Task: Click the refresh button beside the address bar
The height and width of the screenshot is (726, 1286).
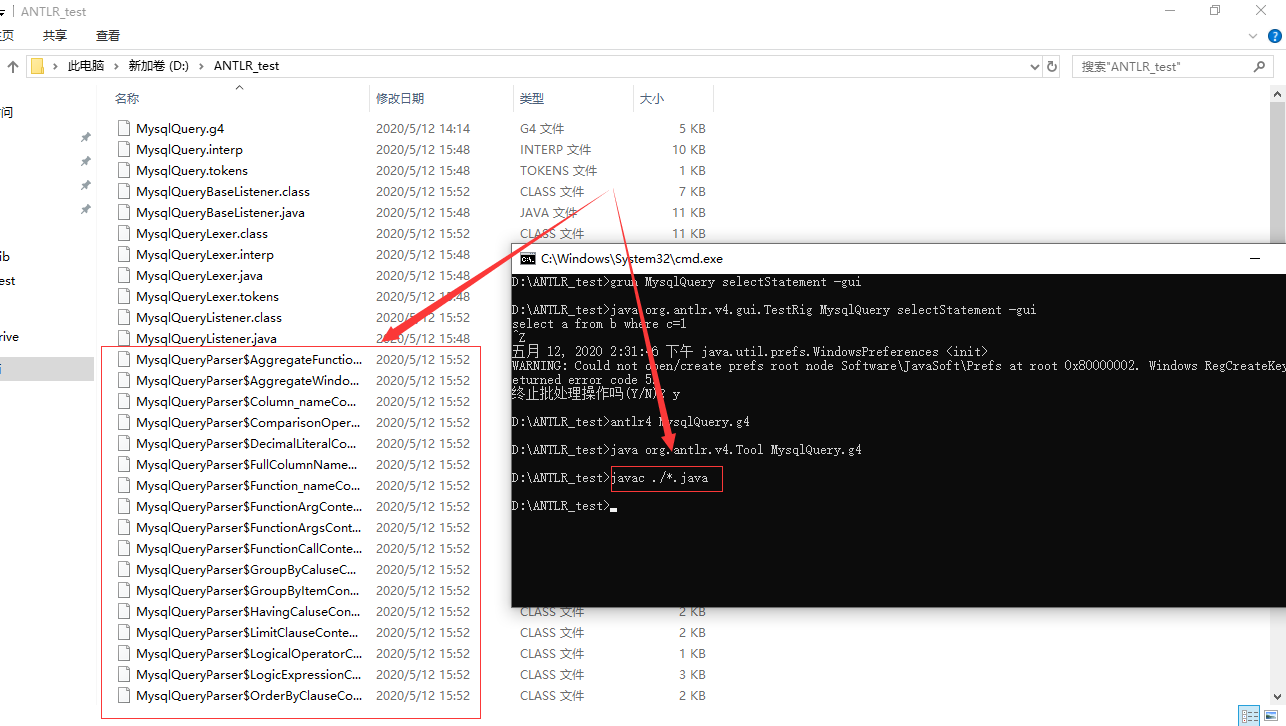Action: click(x=1051, y=66)
